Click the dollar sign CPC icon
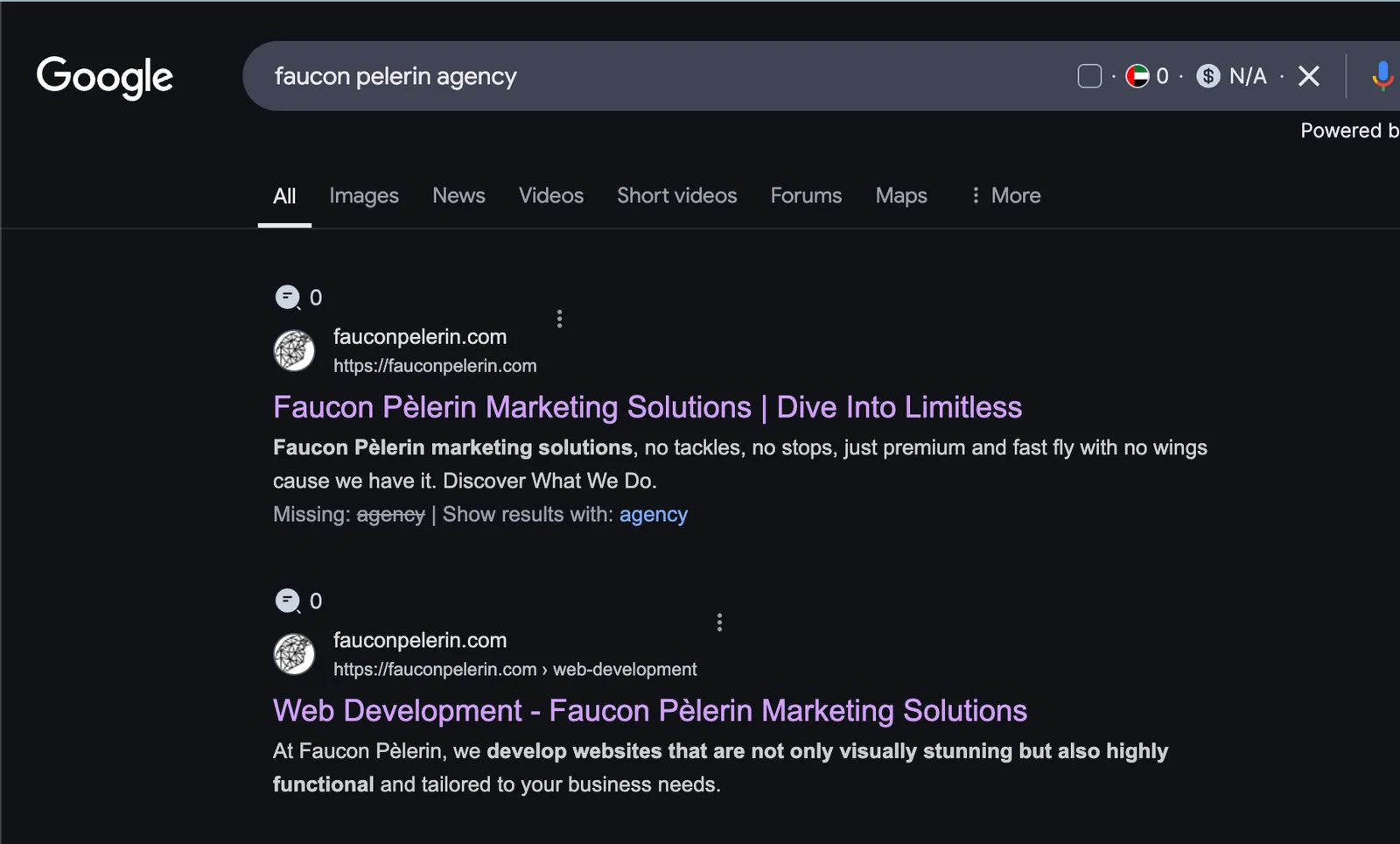Screen dimensions: 1400x844 1208,76
